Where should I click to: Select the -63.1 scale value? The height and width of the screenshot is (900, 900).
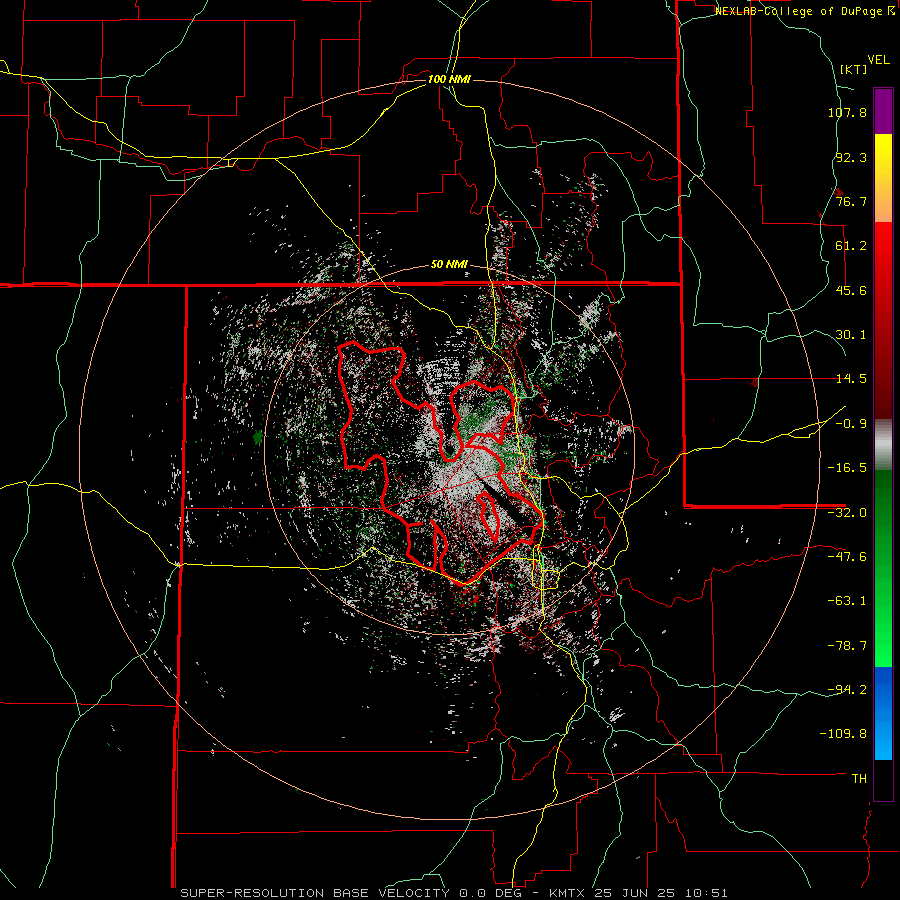[x=847, y=601]
